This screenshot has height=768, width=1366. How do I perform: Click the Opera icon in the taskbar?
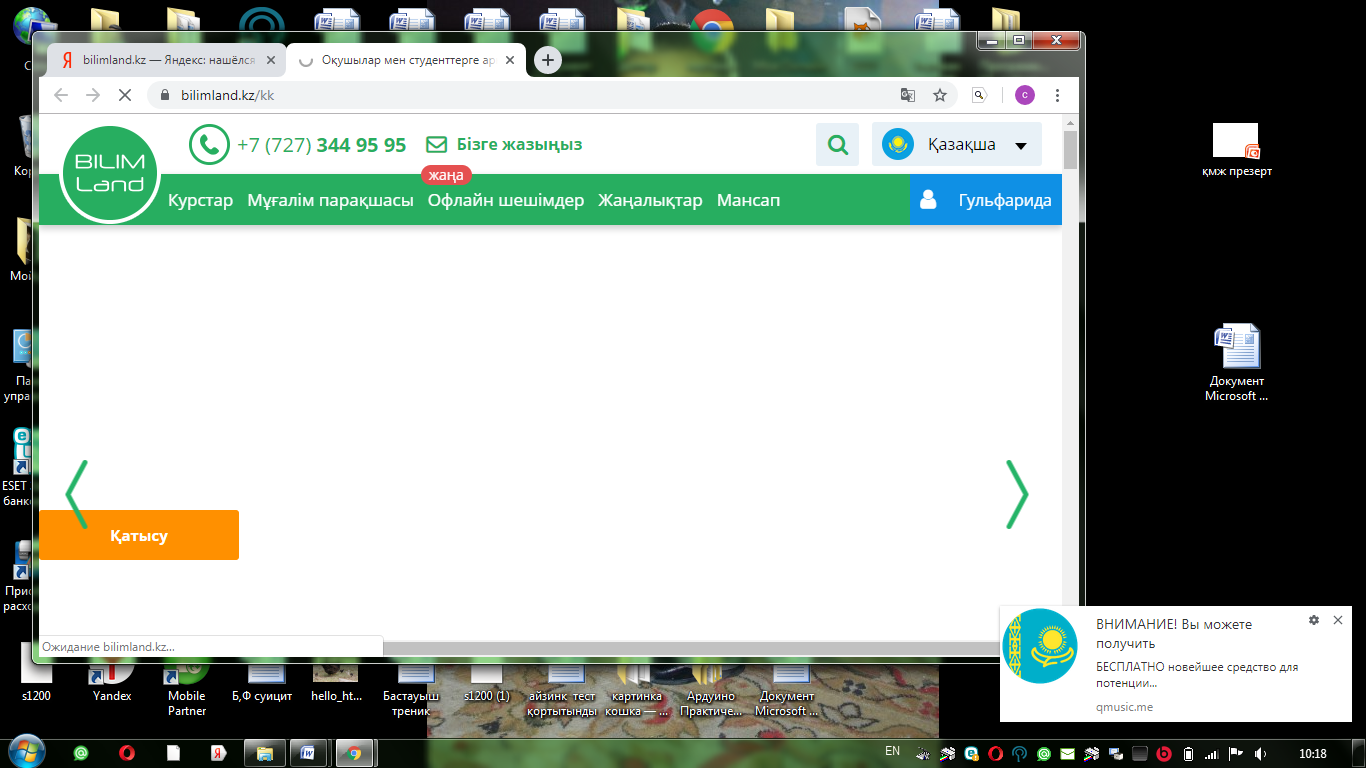[x=127, y=753]
